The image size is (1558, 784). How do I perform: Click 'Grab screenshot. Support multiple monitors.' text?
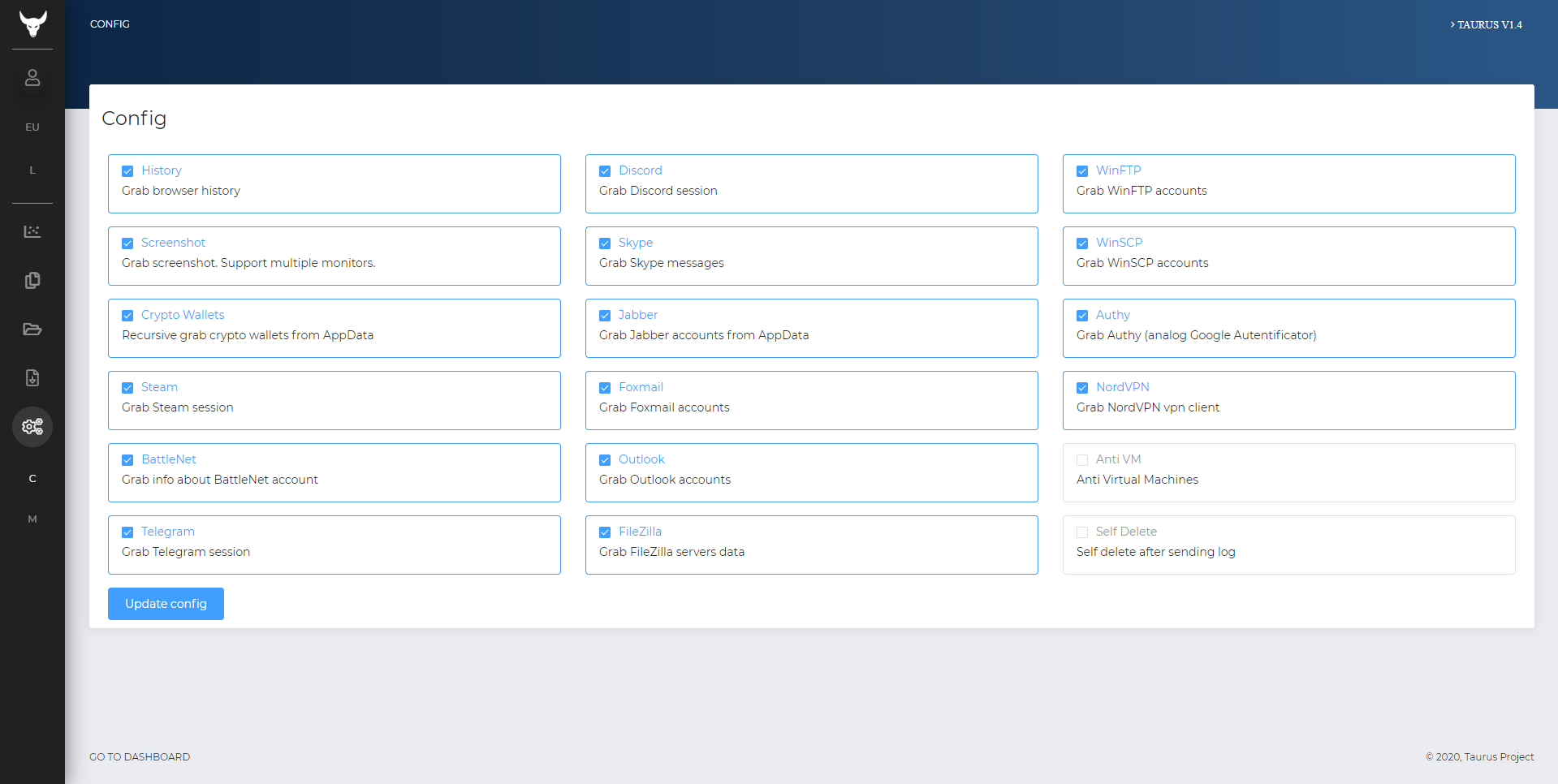coord(248,263)
